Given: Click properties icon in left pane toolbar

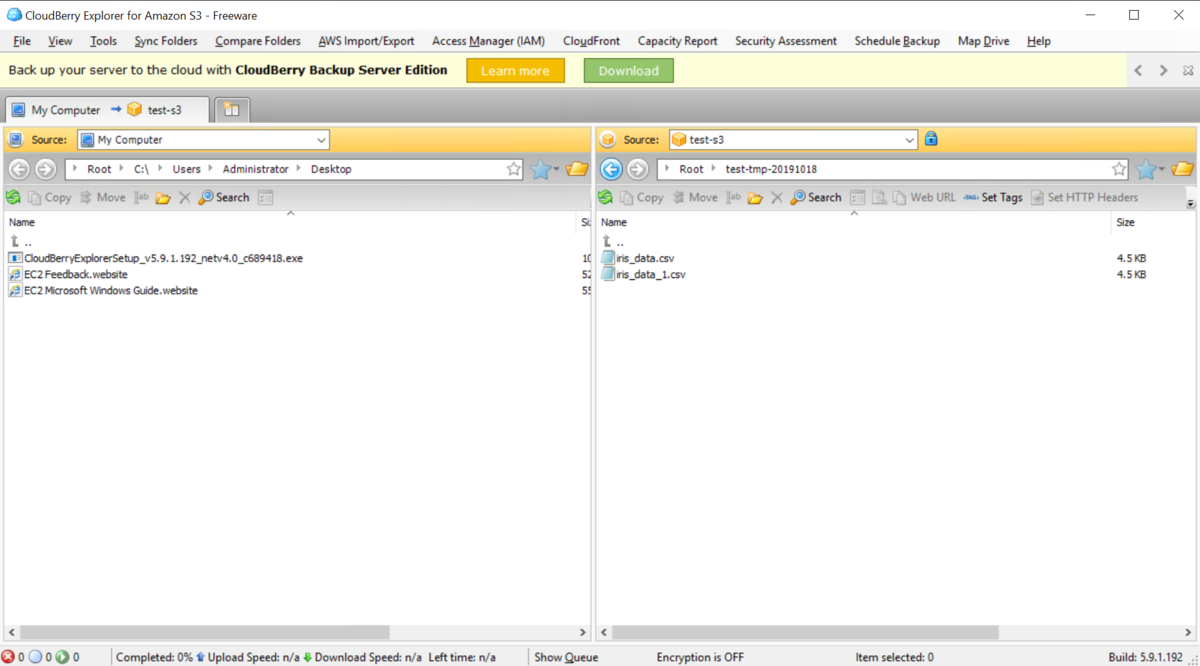Looking at the screenshot, I should tap(266, 198).
